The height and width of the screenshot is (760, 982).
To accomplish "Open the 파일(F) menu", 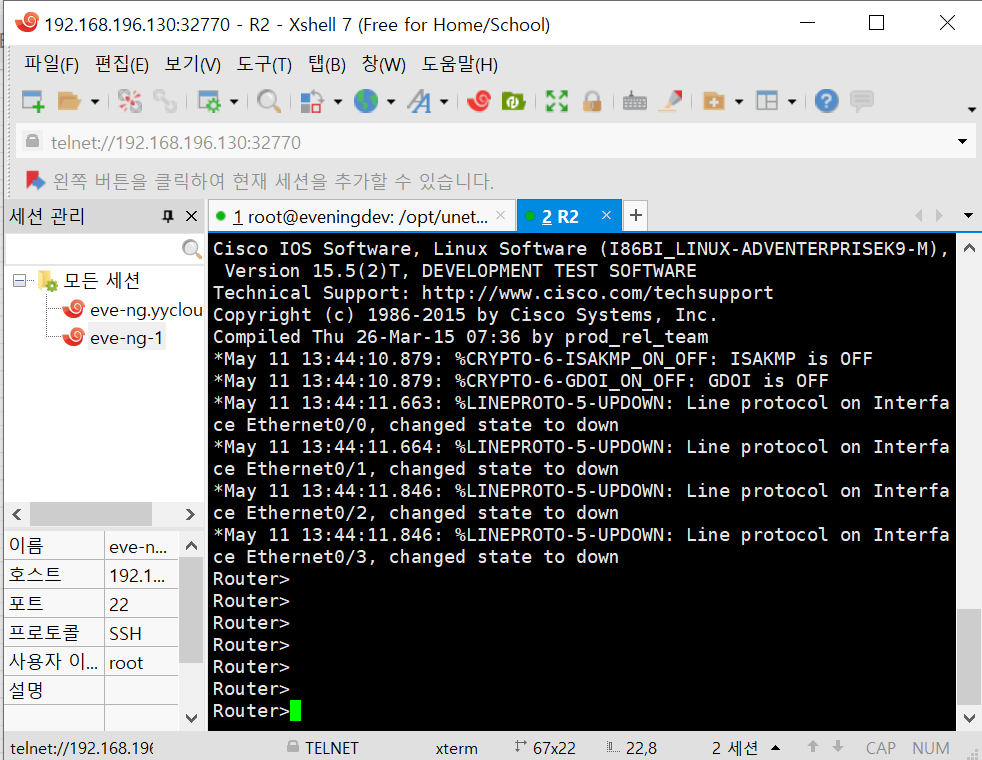I will click(x=51, y=64).
